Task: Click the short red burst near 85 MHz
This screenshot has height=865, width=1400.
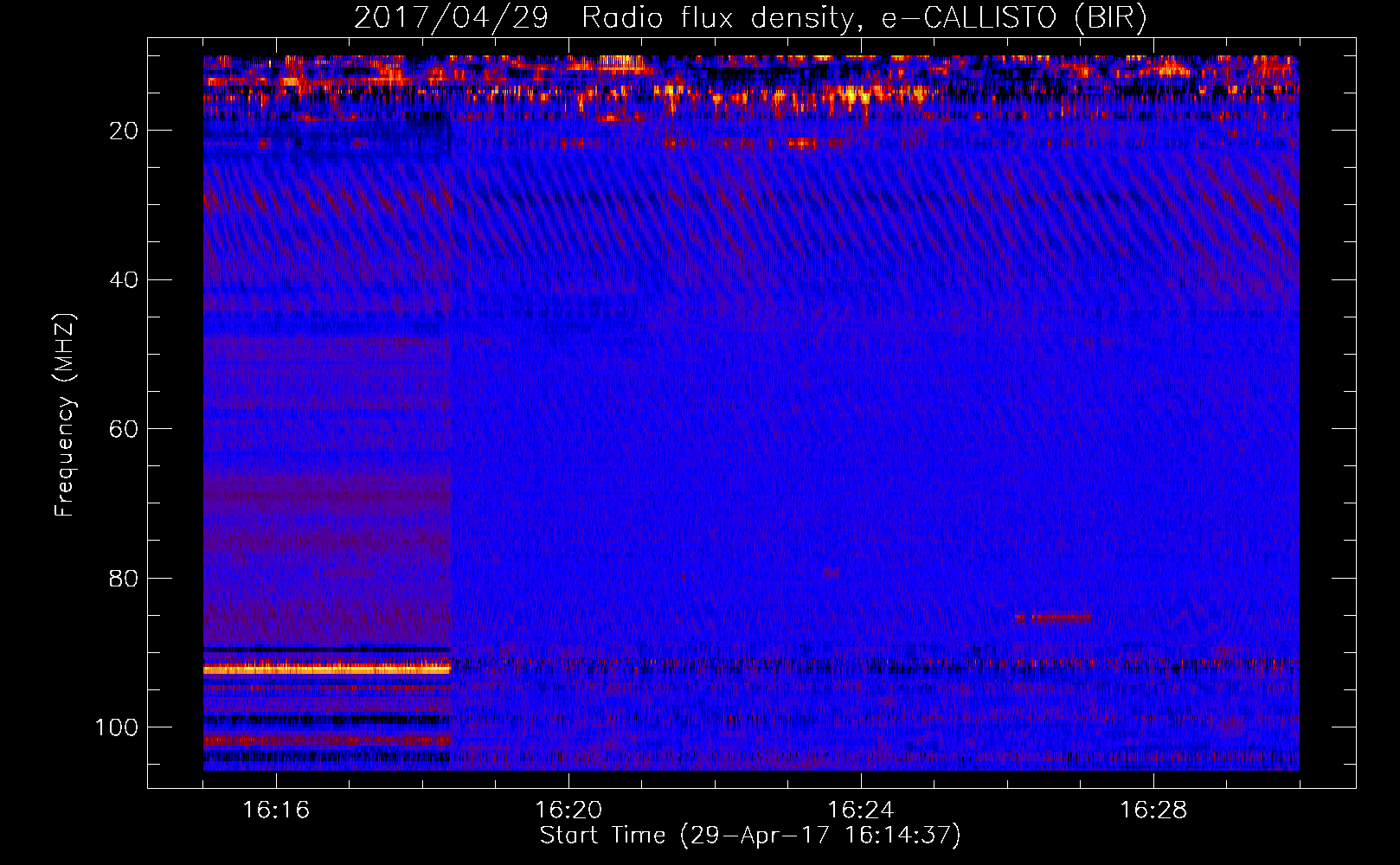Action: coord(1054,617)
